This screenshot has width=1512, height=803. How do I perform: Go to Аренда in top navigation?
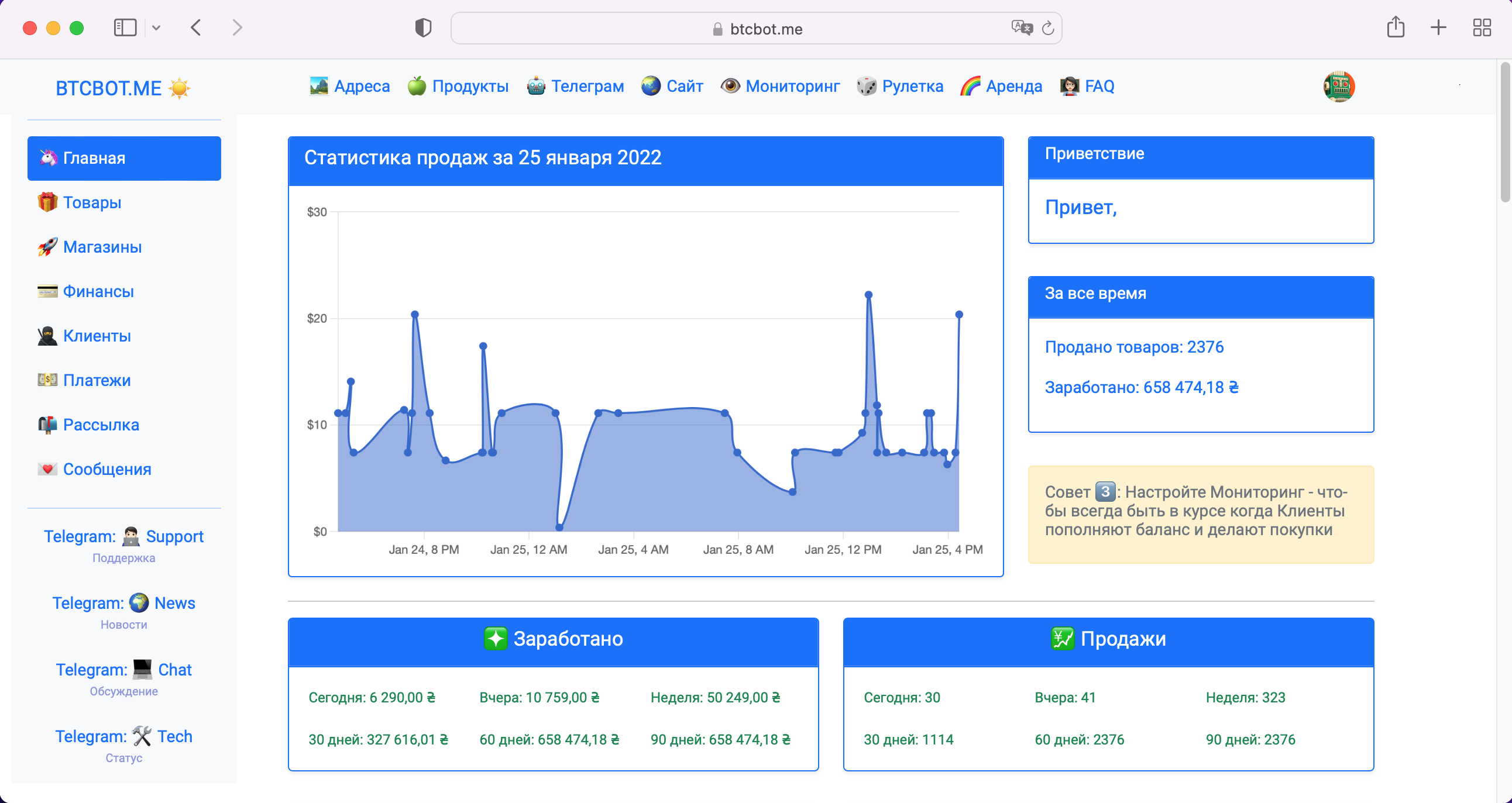click(1001, 86)
